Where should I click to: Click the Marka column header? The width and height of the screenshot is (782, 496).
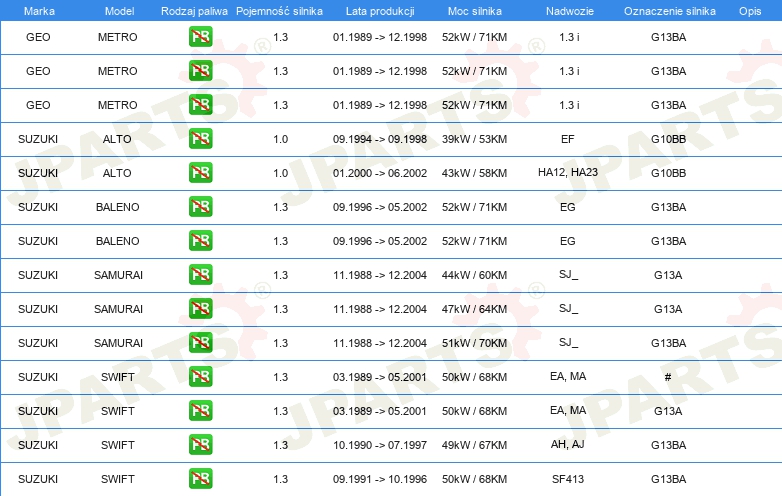[38, 10]
